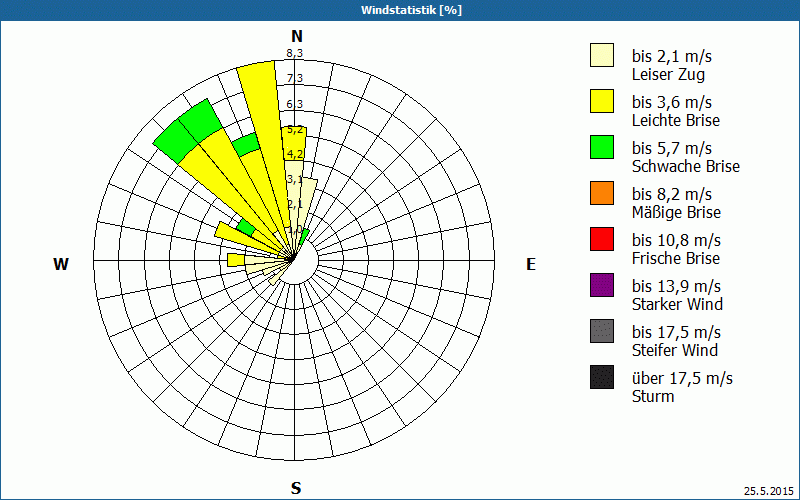The width and height of the screenshot is (800, 500).
Task: Click the 'Windstatistik [%]' title text
Action: click(411, 10)
